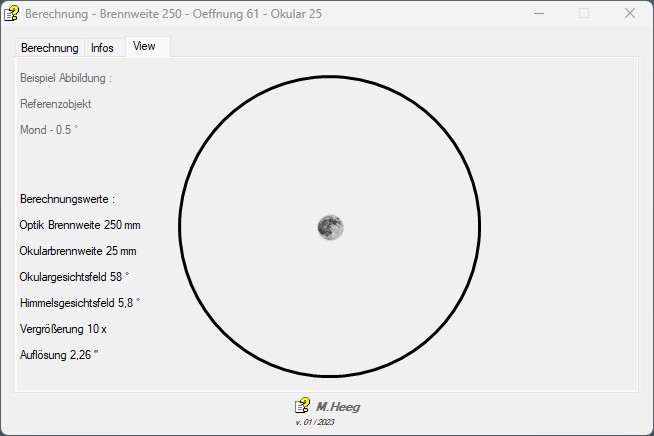Click the Auflösung 2,26 " value
This screenshot has height=436, width=654.
(x=59, y=355)
